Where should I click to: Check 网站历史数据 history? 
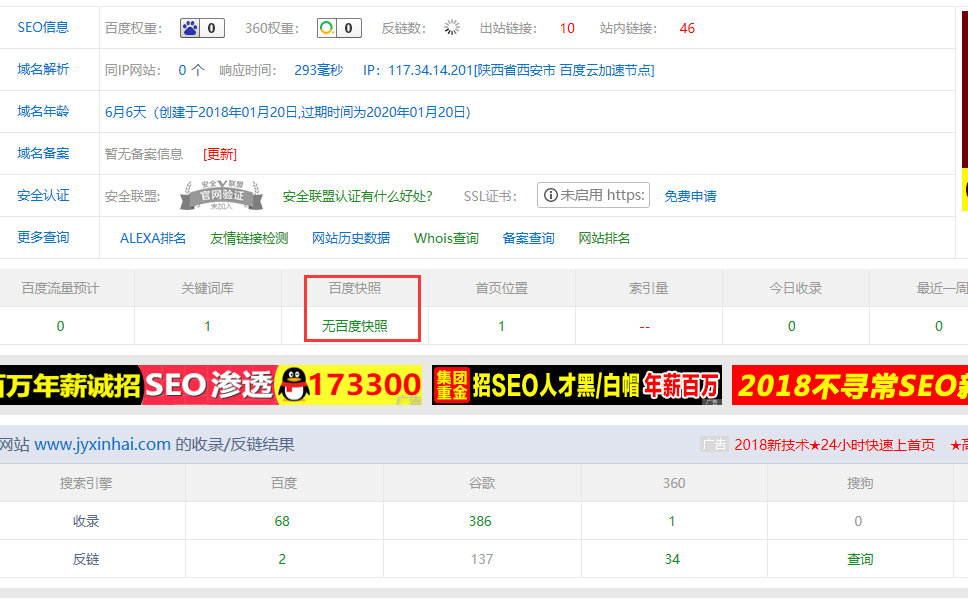click(351, 238)
